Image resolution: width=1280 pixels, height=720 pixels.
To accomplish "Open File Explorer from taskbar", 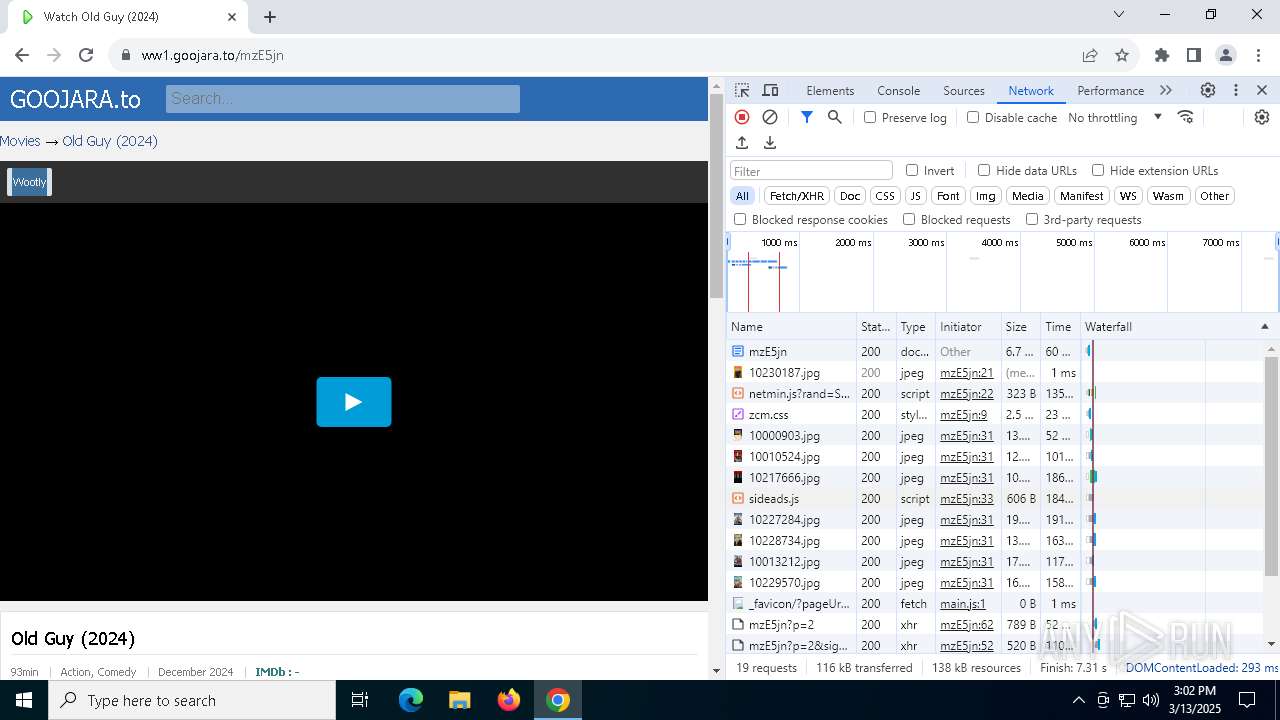I will pyautogui.click(x=459, y=700).
